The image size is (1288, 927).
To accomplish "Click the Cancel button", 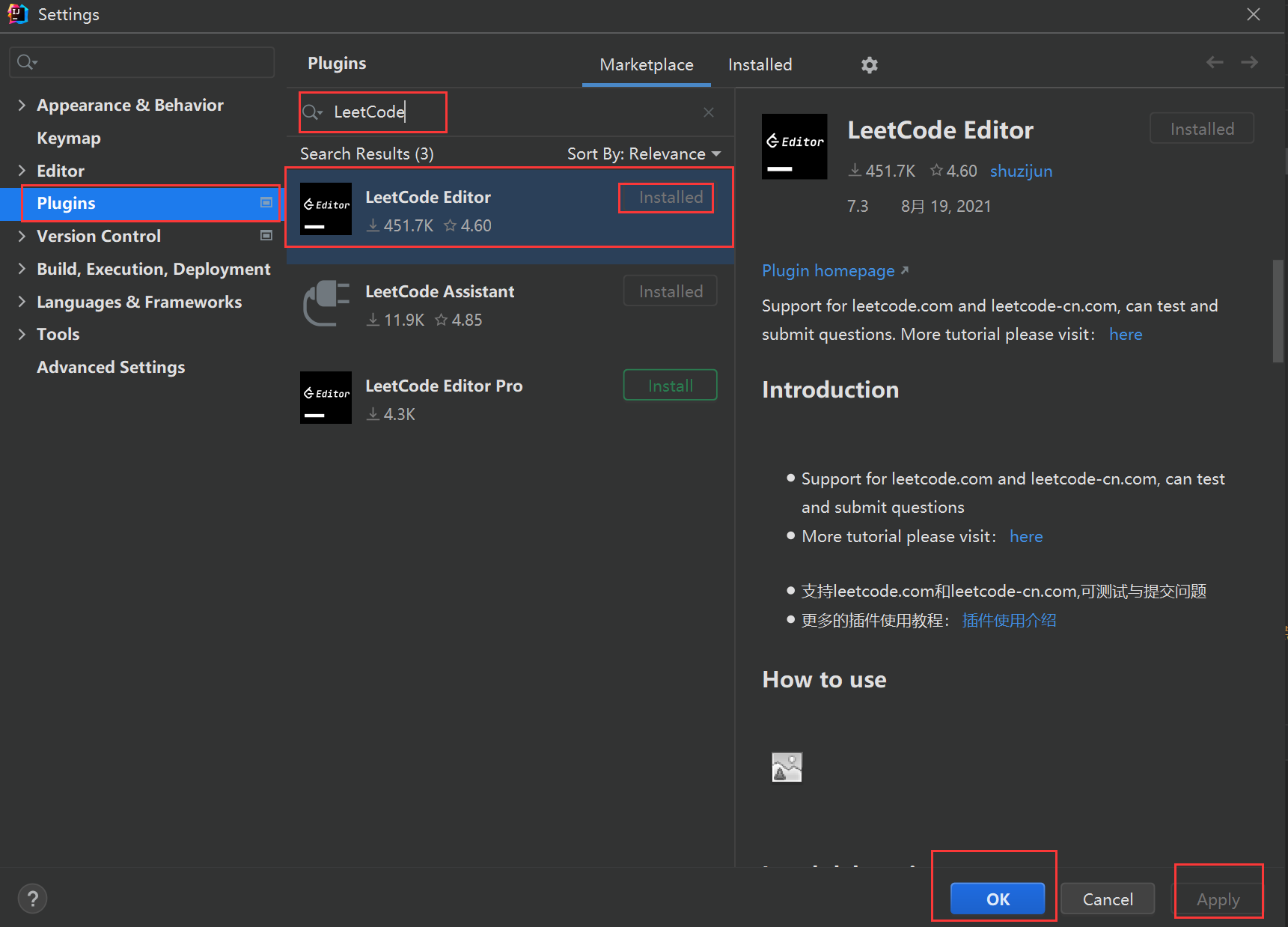I will click(1108, 899).
